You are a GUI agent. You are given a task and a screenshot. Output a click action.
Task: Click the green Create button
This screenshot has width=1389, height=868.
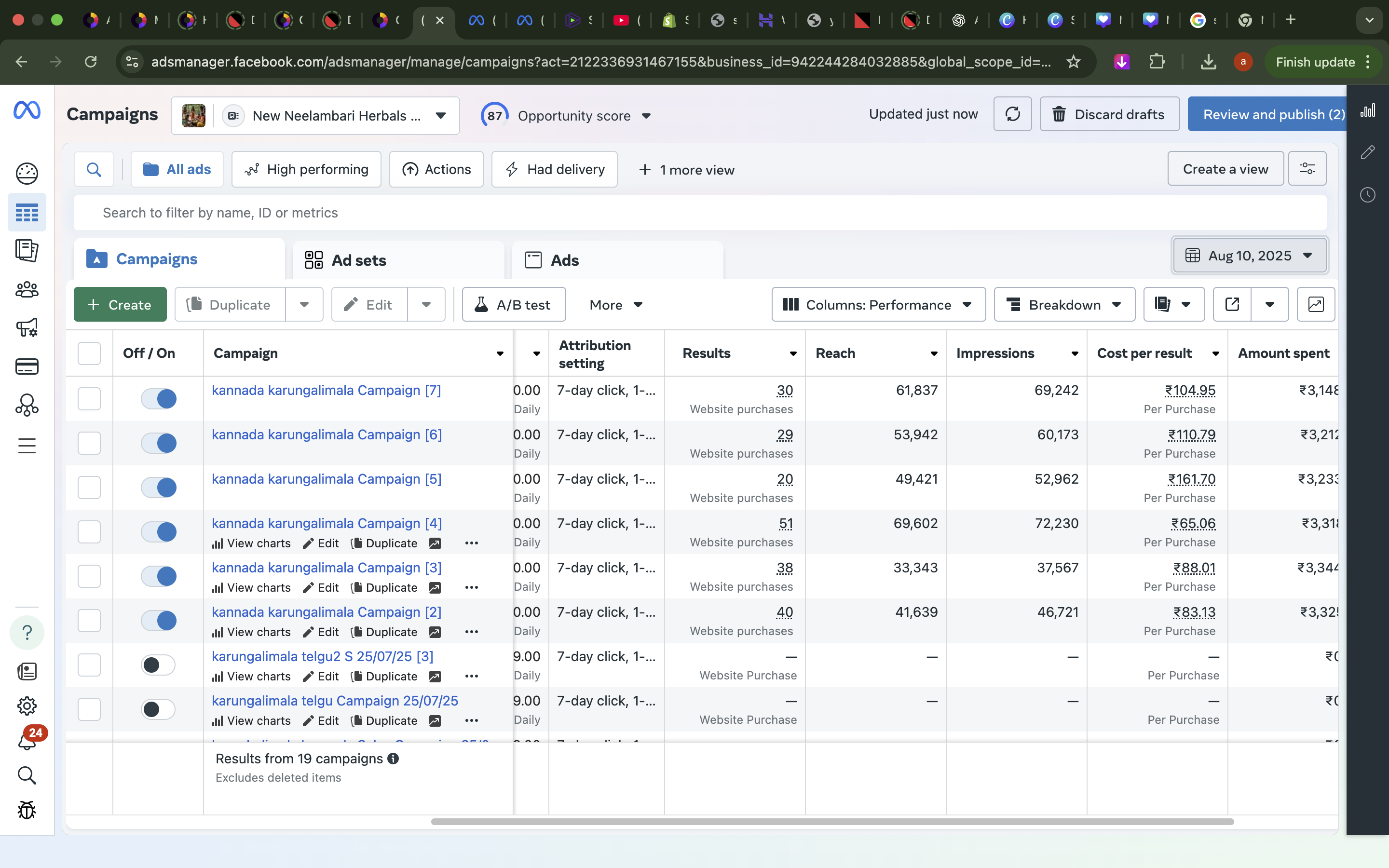tap(120, 305)
